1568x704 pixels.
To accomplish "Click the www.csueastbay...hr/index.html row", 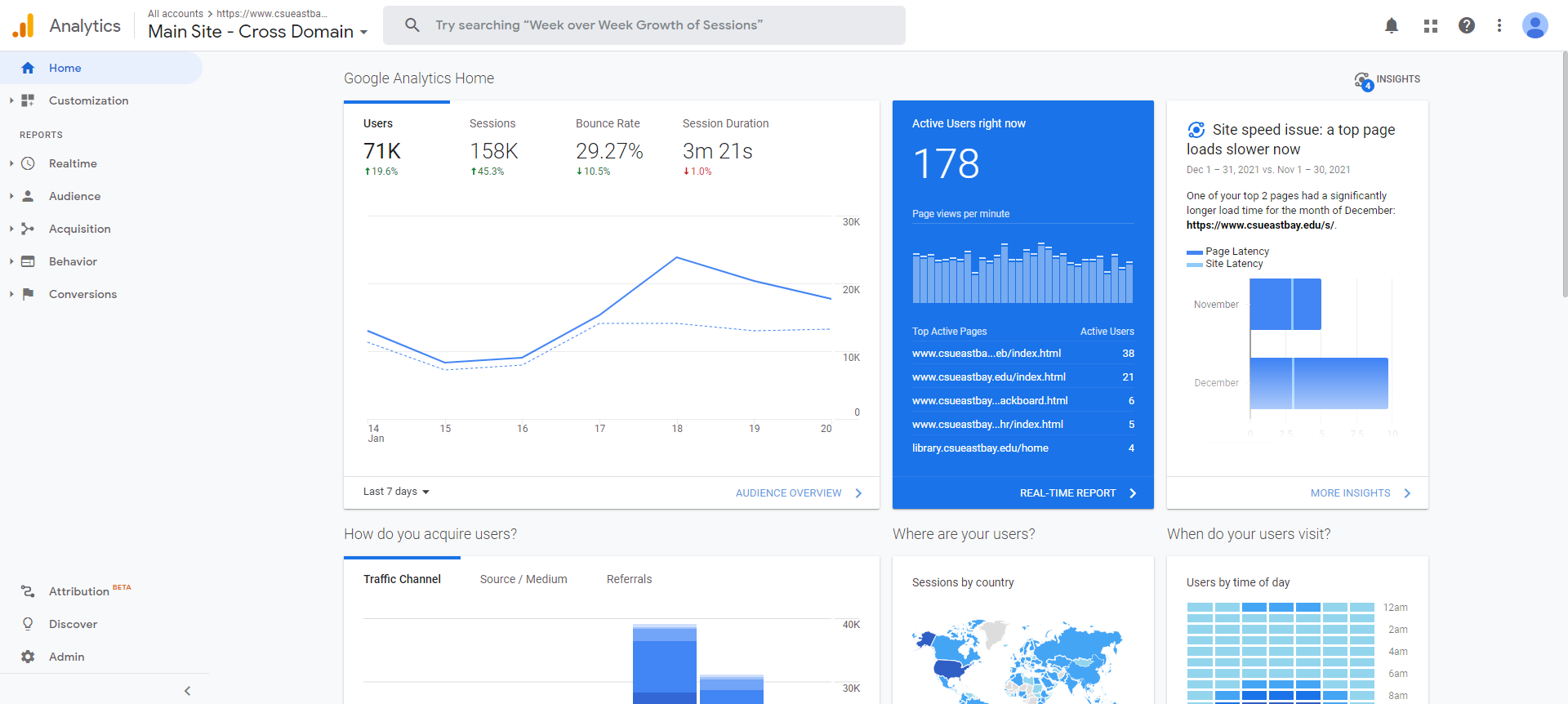I will [1023, 425].
